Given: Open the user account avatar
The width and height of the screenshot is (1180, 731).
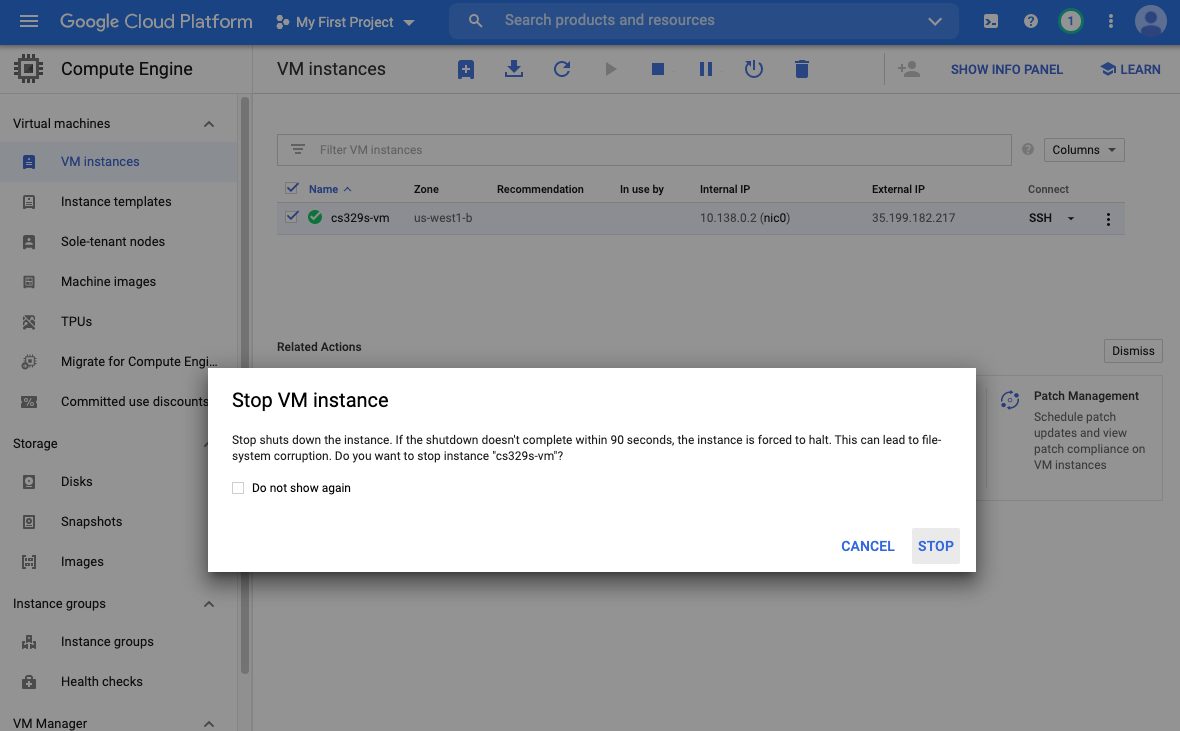Looking at the screenshot, I should coord(1151,21).
